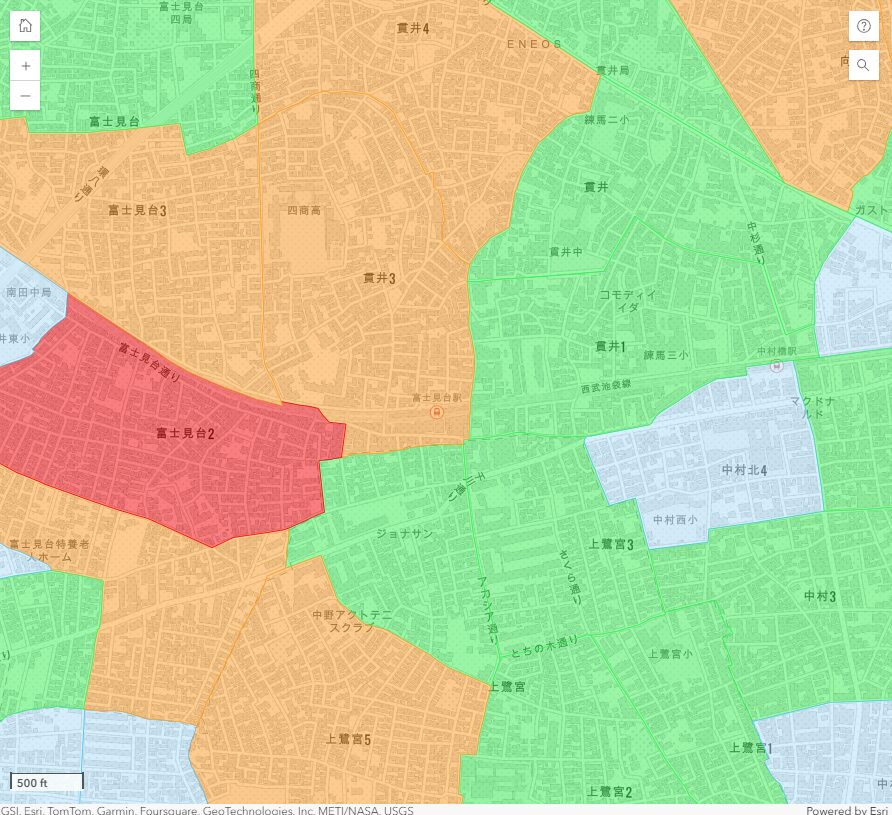Zoom in with the plus button
This screenshot has width=892, height=815.
pos(25,66)
